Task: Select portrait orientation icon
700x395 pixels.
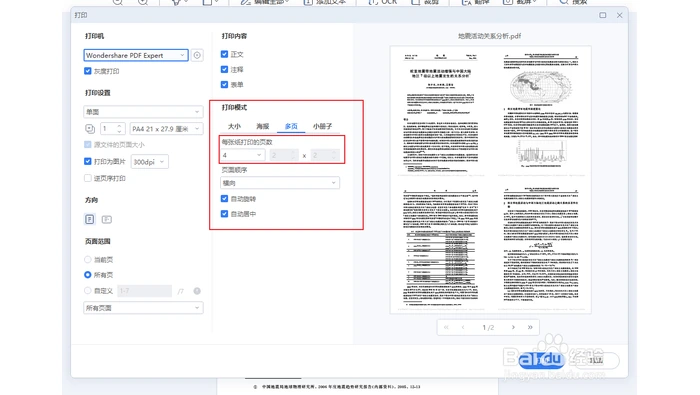Action: 90,219
